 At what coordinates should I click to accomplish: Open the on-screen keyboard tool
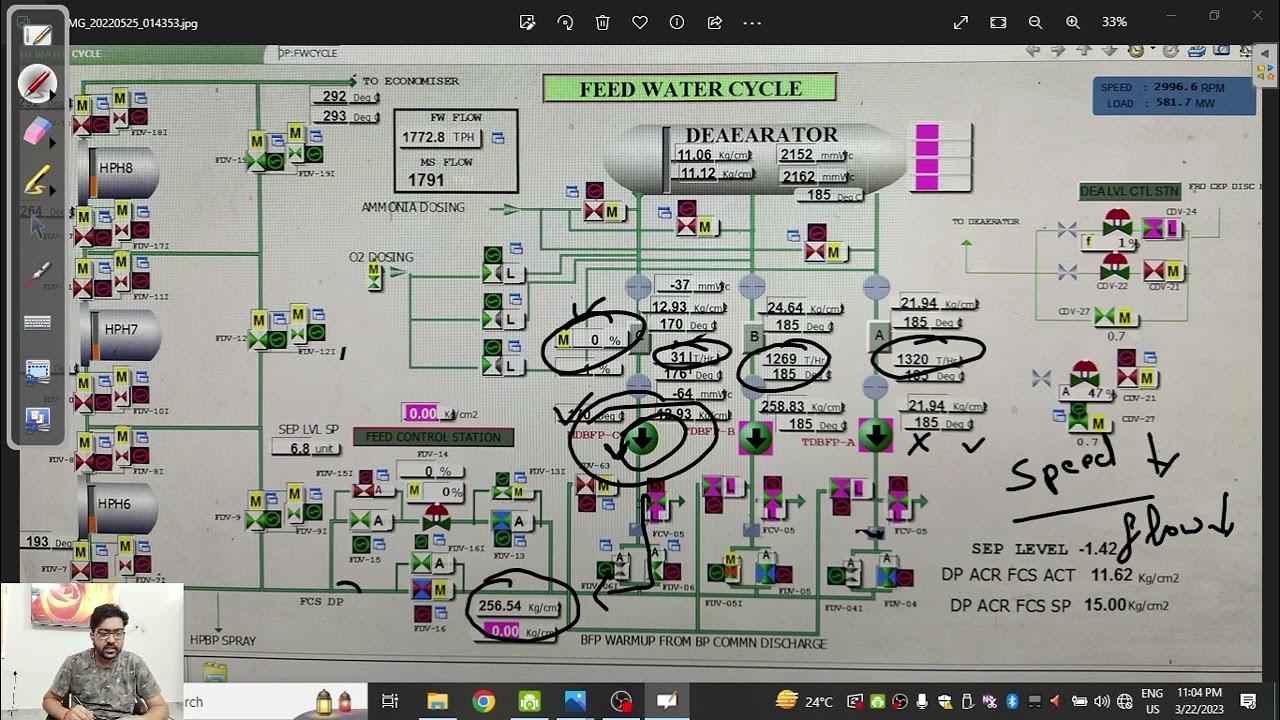click(37, 322)
